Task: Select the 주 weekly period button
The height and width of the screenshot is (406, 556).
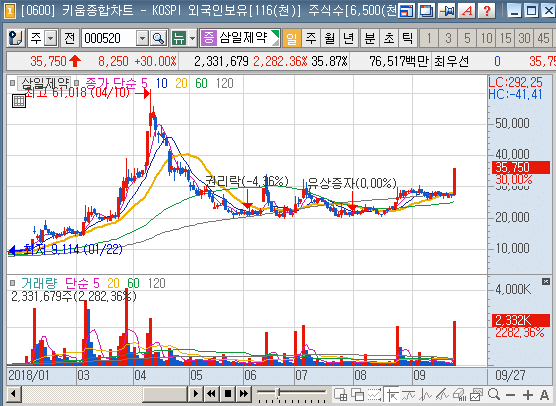Action: click(x=311, y=38)
